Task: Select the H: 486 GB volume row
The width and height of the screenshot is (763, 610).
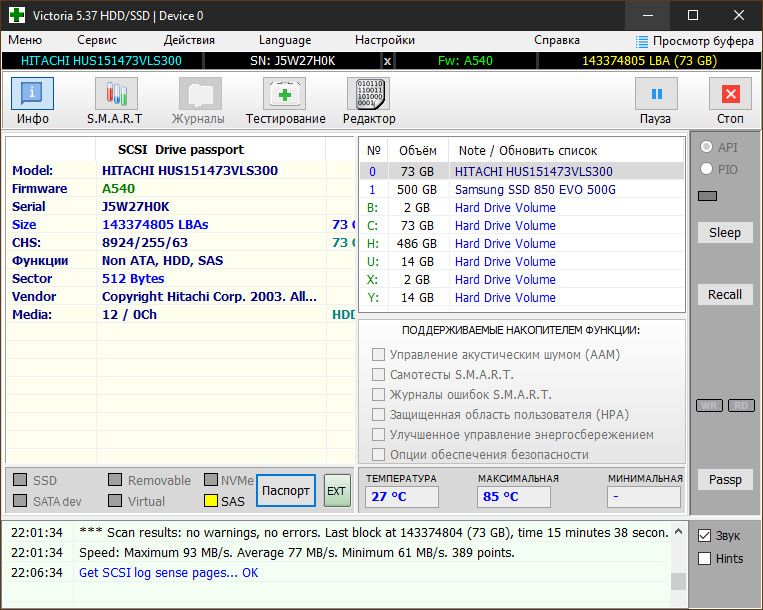Action: [522, 243]
